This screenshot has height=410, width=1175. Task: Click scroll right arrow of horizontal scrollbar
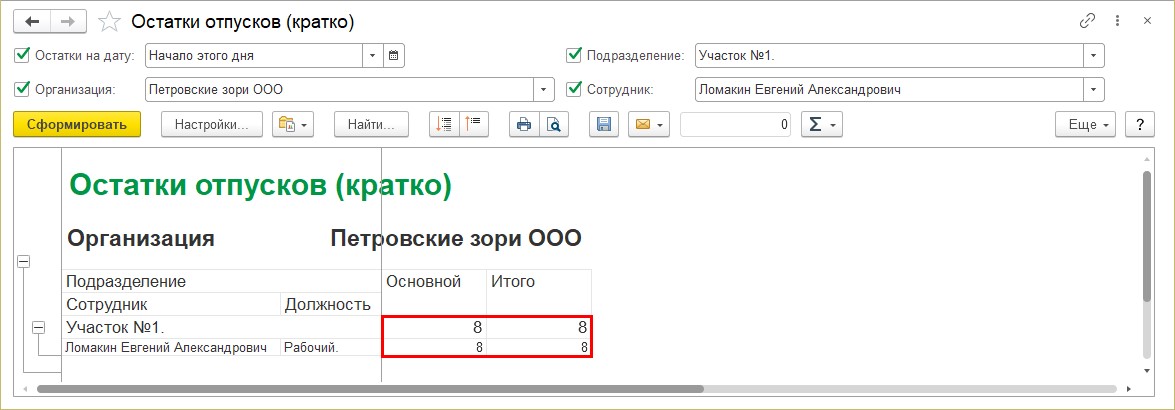click(1128, 389)
